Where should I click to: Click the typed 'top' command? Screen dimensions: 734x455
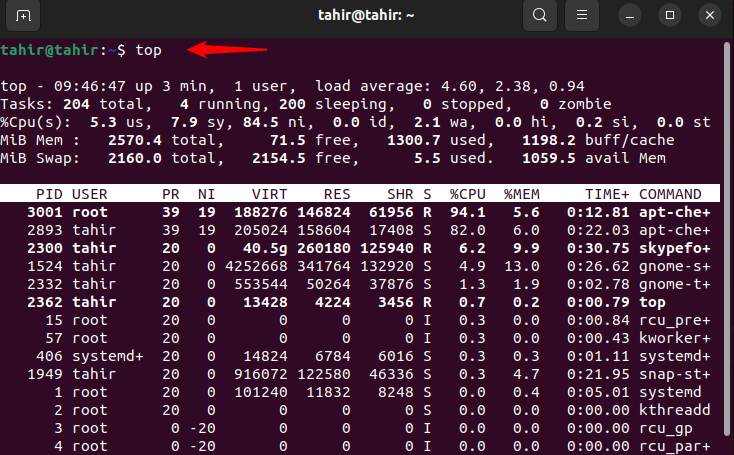click(148, 51)
